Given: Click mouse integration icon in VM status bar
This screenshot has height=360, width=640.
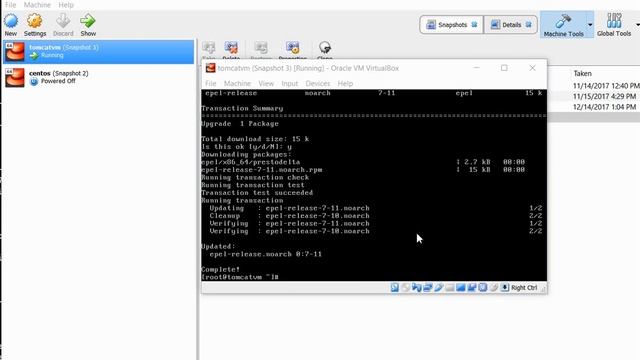Looking at the screenshot, I should point(493,287).
